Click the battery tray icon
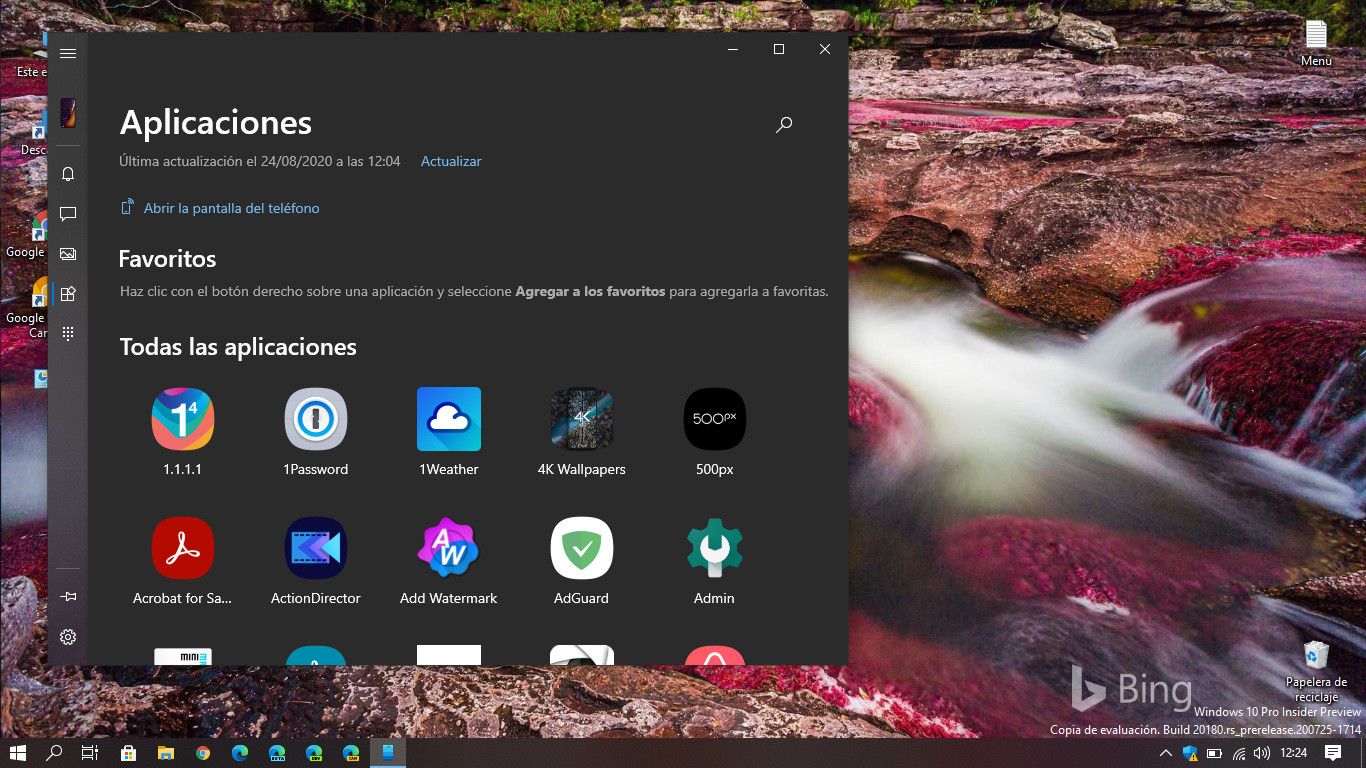 [x=1215, y=753]
